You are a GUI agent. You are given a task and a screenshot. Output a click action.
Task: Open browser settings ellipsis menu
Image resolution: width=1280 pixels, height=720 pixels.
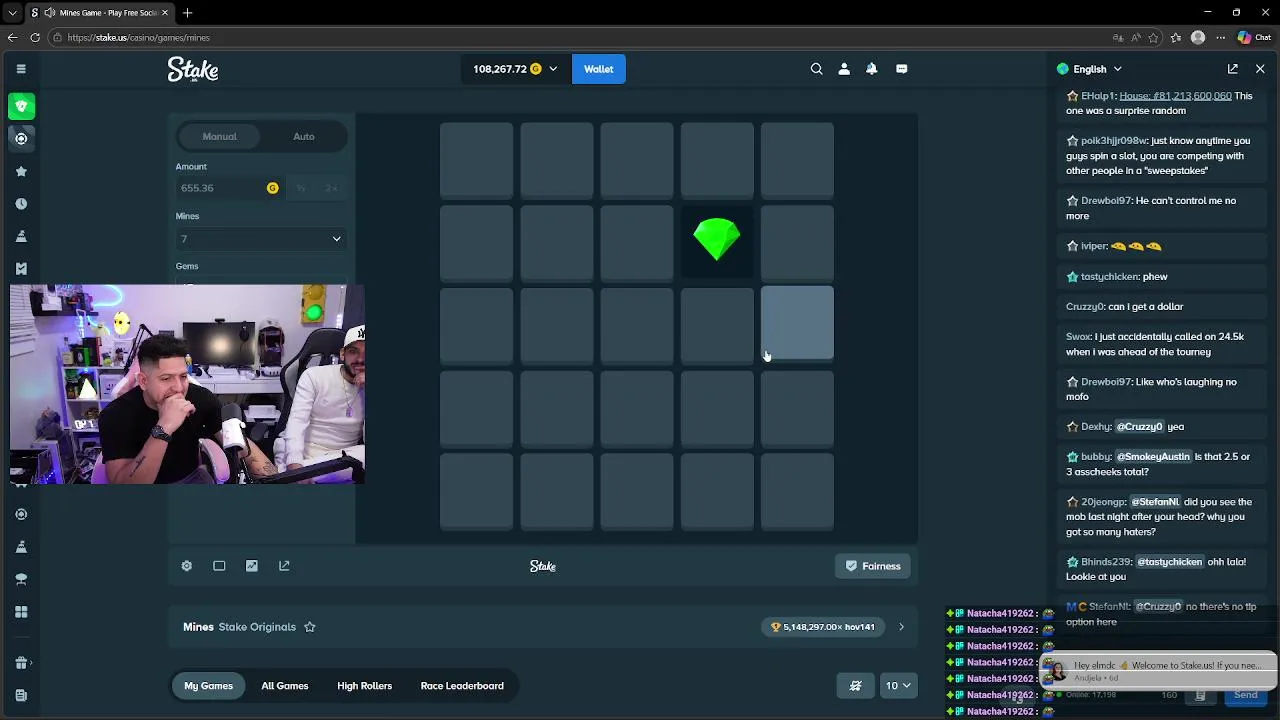tap(1221, 38)
